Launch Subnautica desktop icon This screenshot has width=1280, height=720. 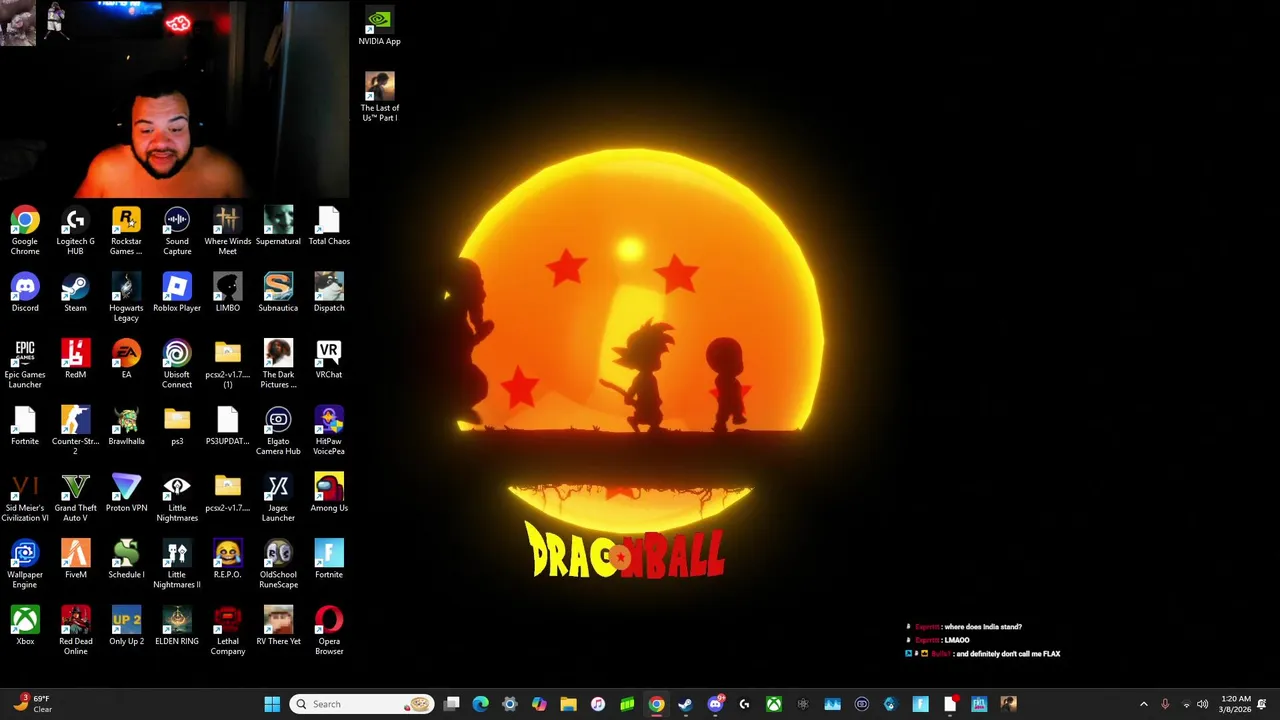click(278, 293)
